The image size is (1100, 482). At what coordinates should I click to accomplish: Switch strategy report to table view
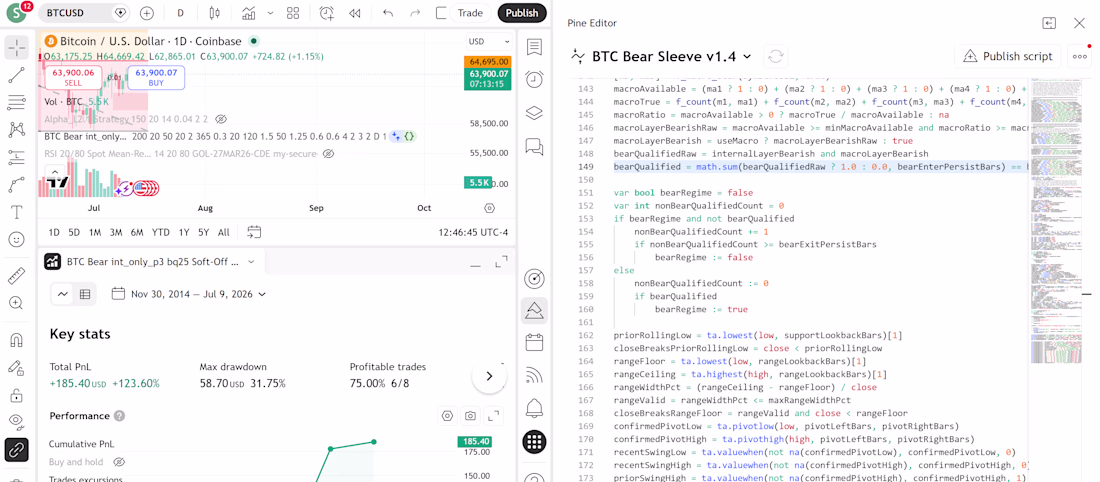click(85, 295)
